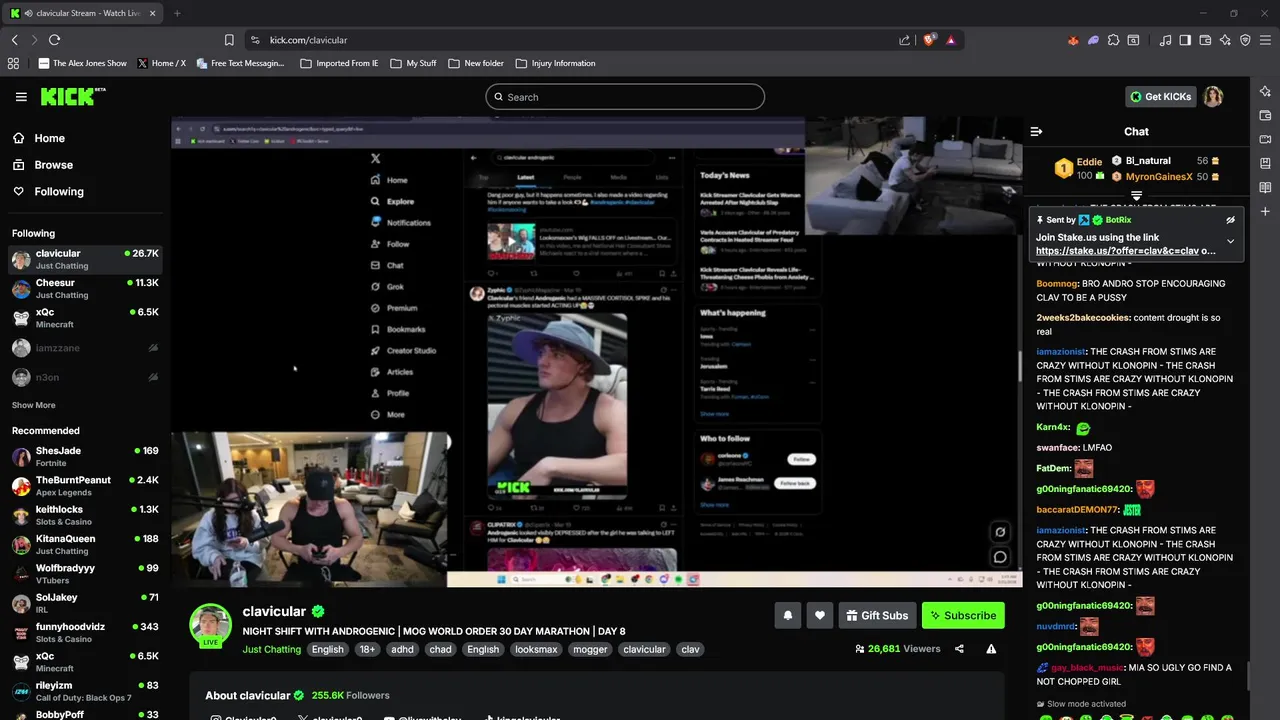Open recommended channel Wolfbradyyy
Screen dimensions: 1280x720
coord(85,574)
